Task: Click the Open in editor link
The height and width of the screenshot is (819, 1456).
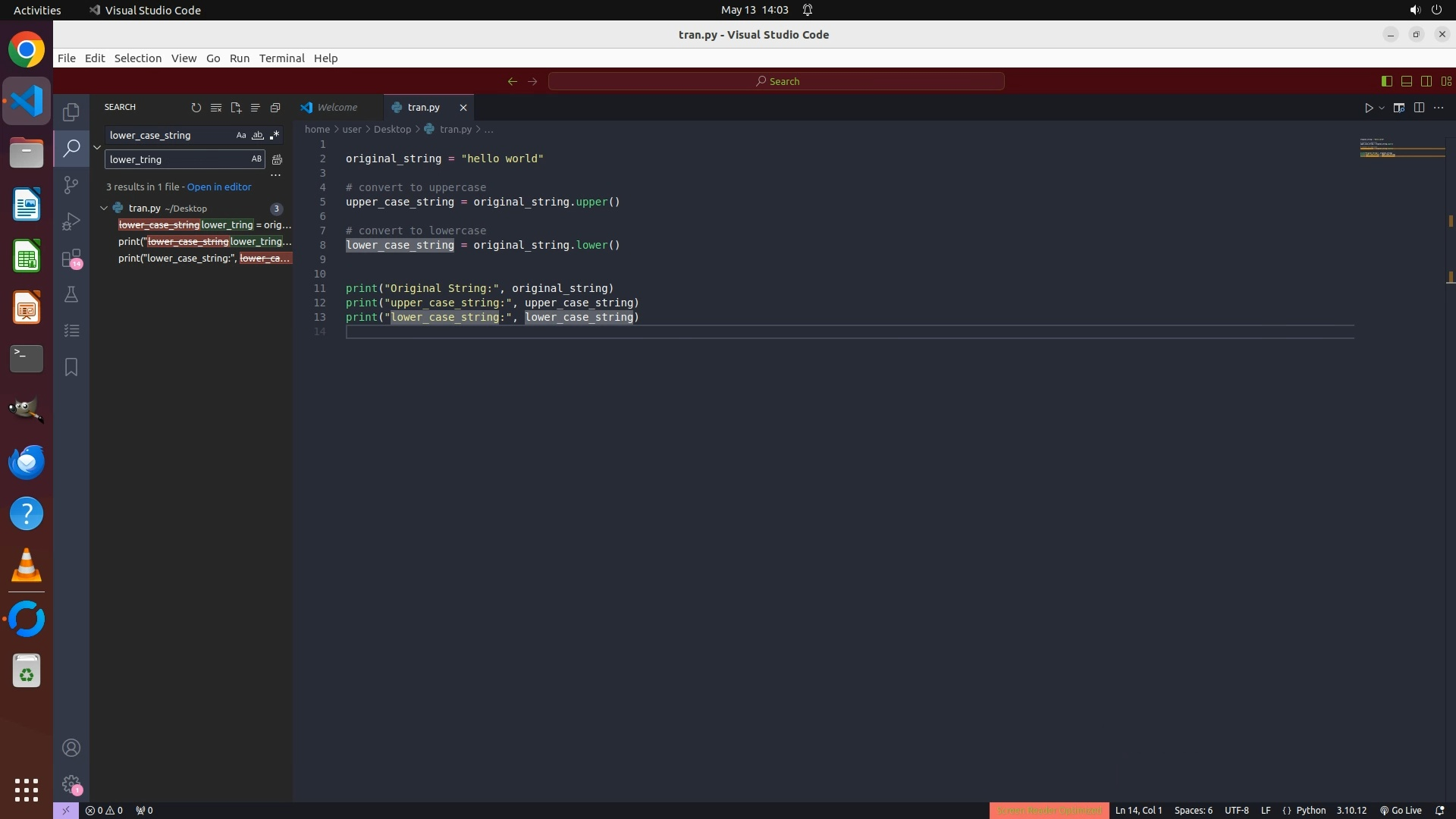Action: click(x=219, y=187)
